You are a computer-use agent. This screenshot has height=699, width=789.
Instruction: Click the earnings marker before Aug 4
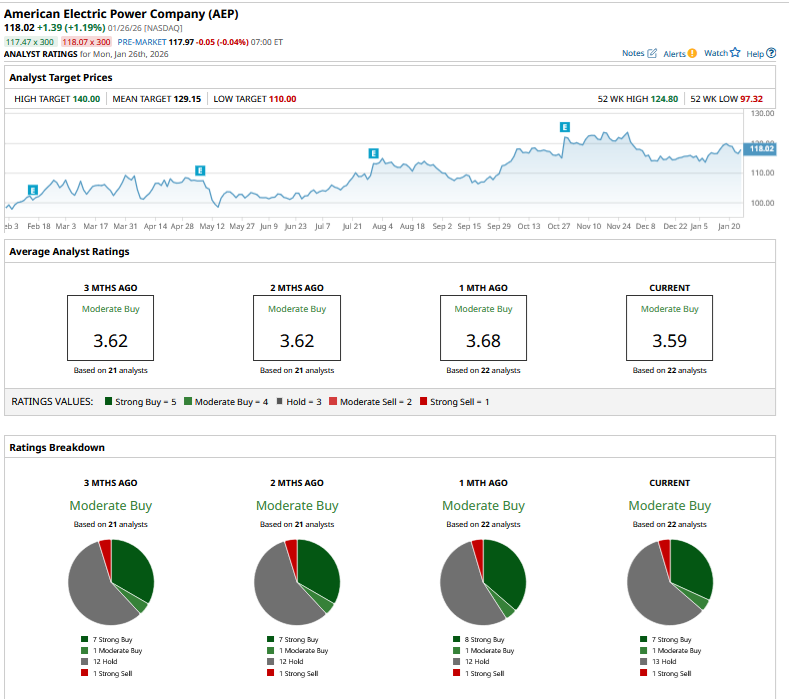coord(373,153)
